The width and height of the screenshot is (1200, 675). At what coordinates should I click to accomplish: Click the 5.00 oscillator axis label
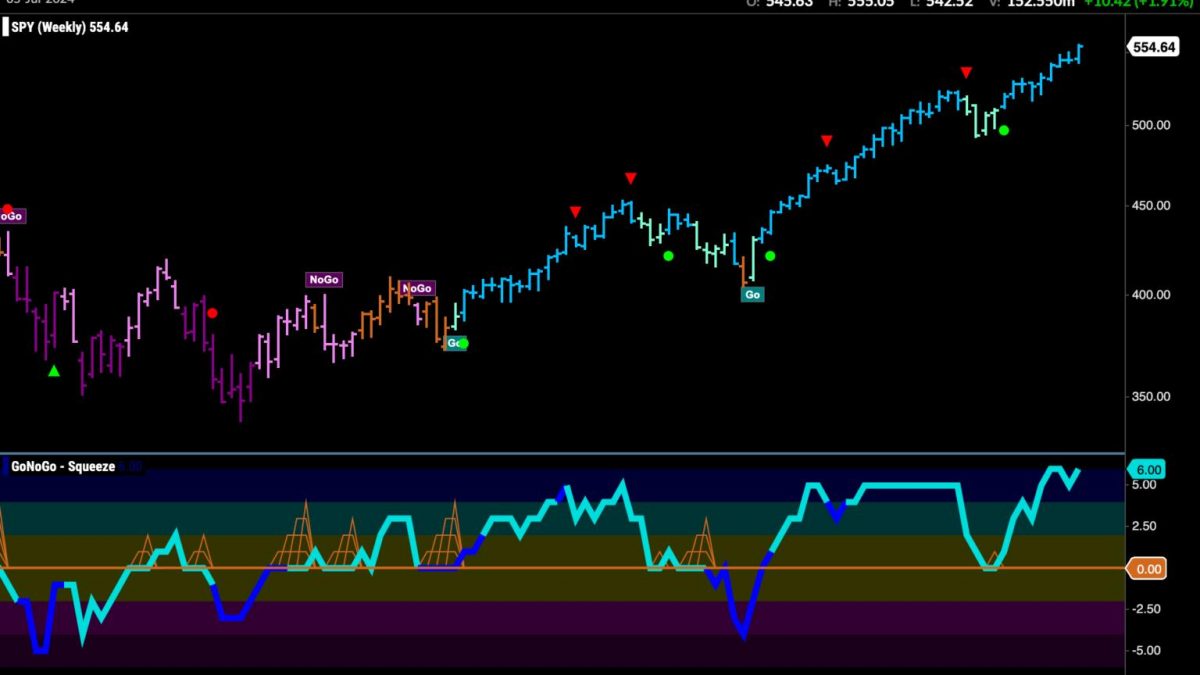tap(1145, 485)
